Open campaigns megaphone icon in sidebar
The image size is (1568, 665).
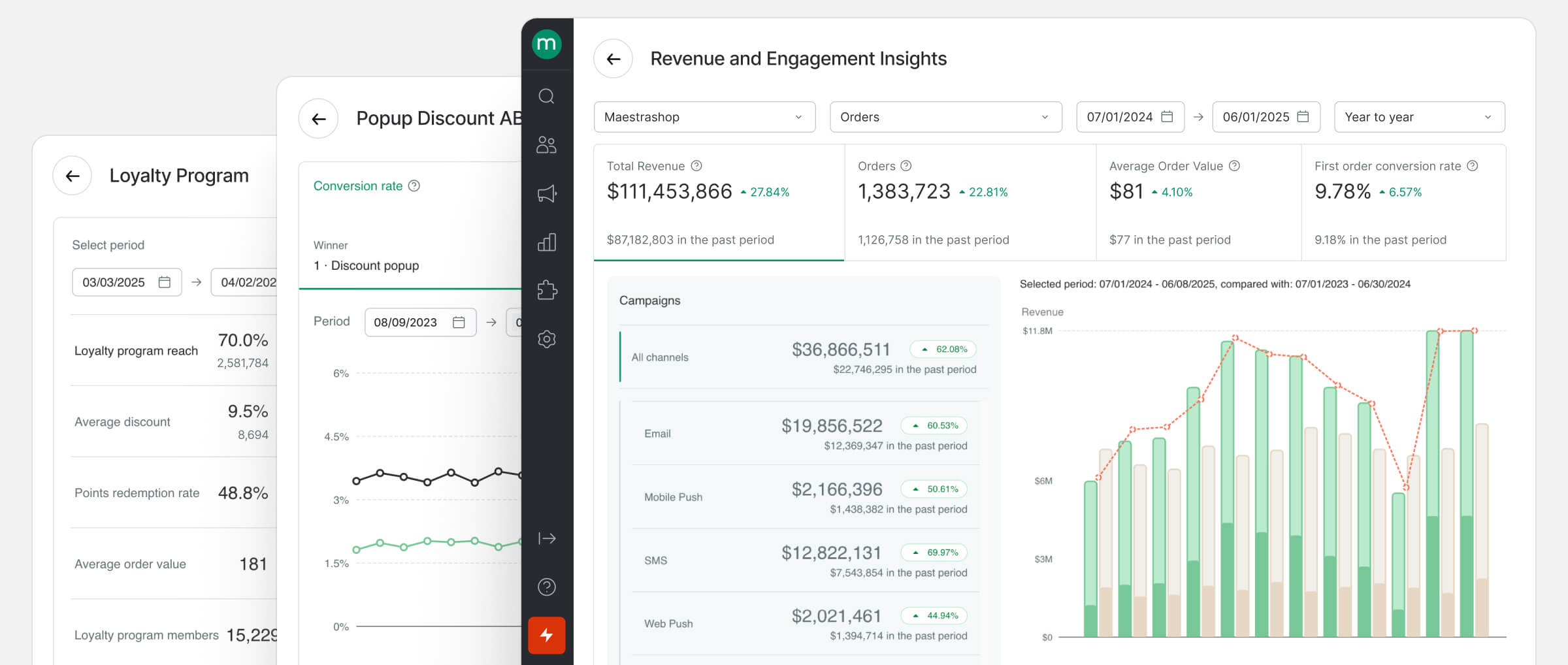pos(546,193)
